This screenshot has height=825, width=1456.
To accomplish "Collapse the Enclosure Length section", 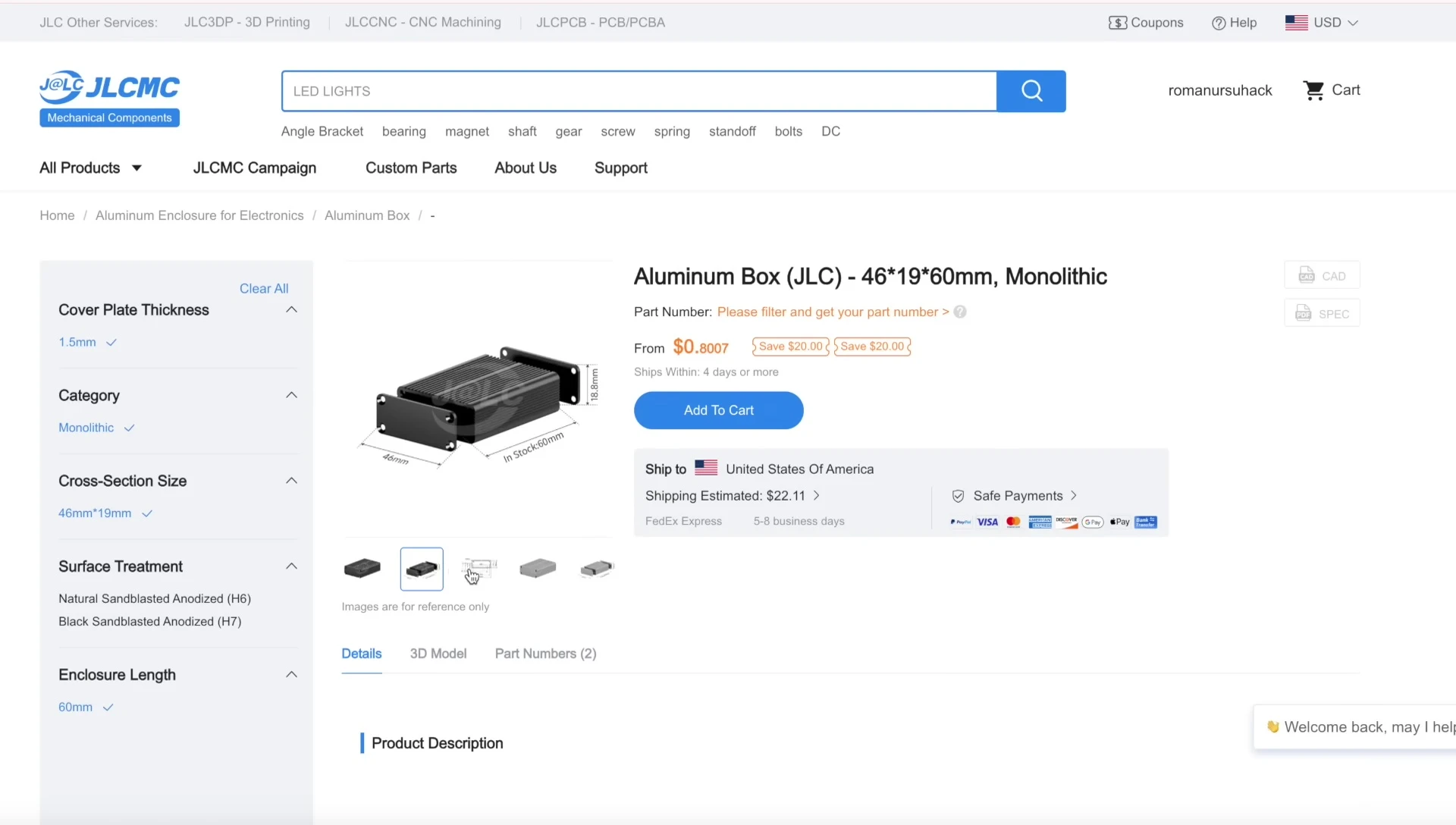I will pyautogui.click(x=291, y=675).
